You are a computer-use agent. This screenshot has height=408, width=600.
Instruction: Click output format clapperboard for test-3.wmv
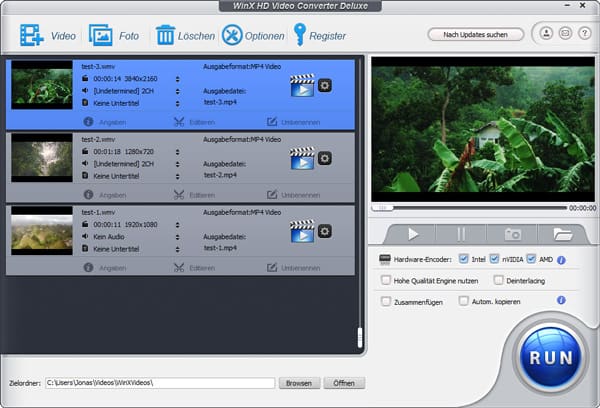[302, 85]
